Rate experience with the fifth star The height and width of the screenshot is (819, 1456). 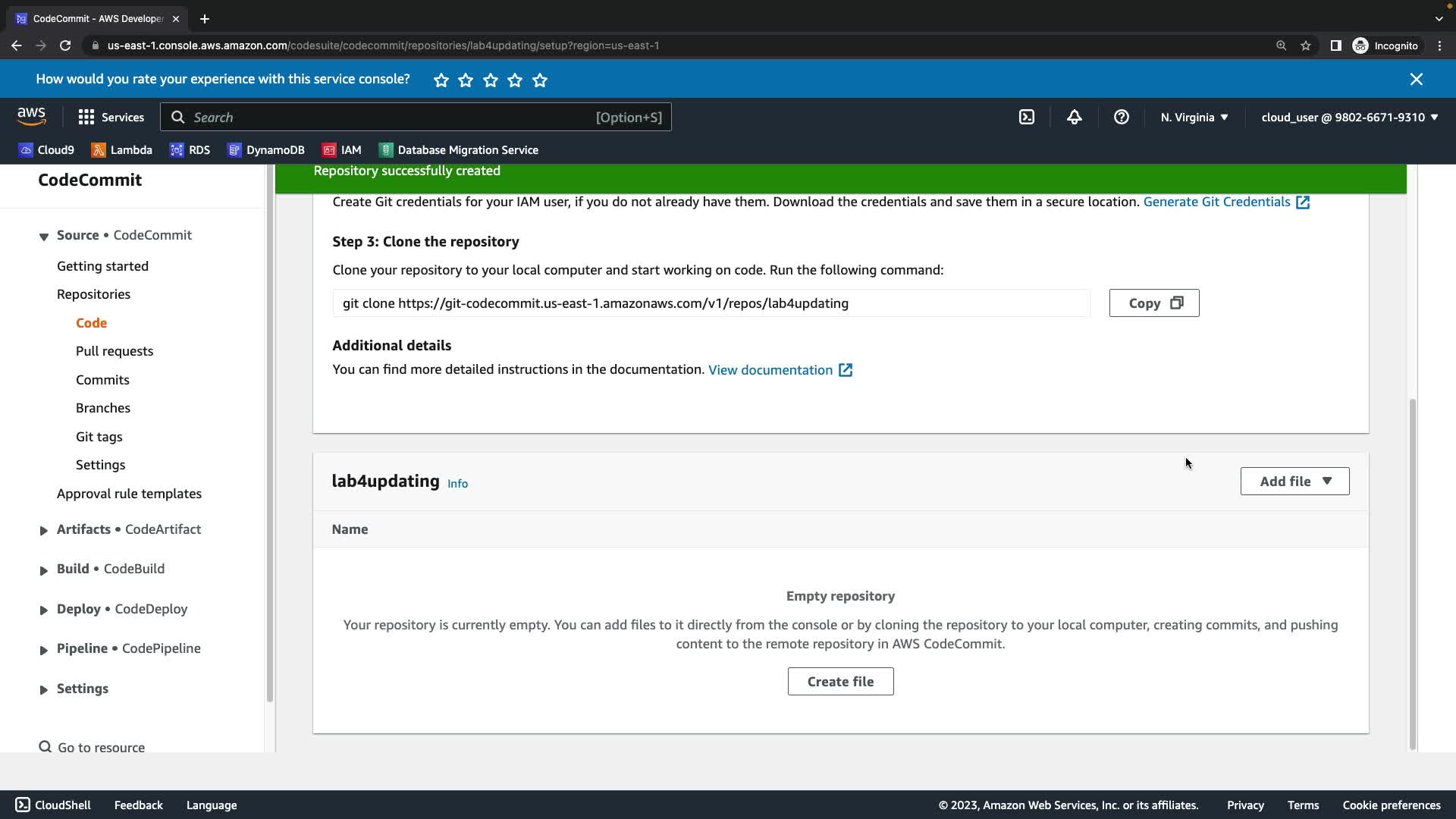(x=540, y=80)
